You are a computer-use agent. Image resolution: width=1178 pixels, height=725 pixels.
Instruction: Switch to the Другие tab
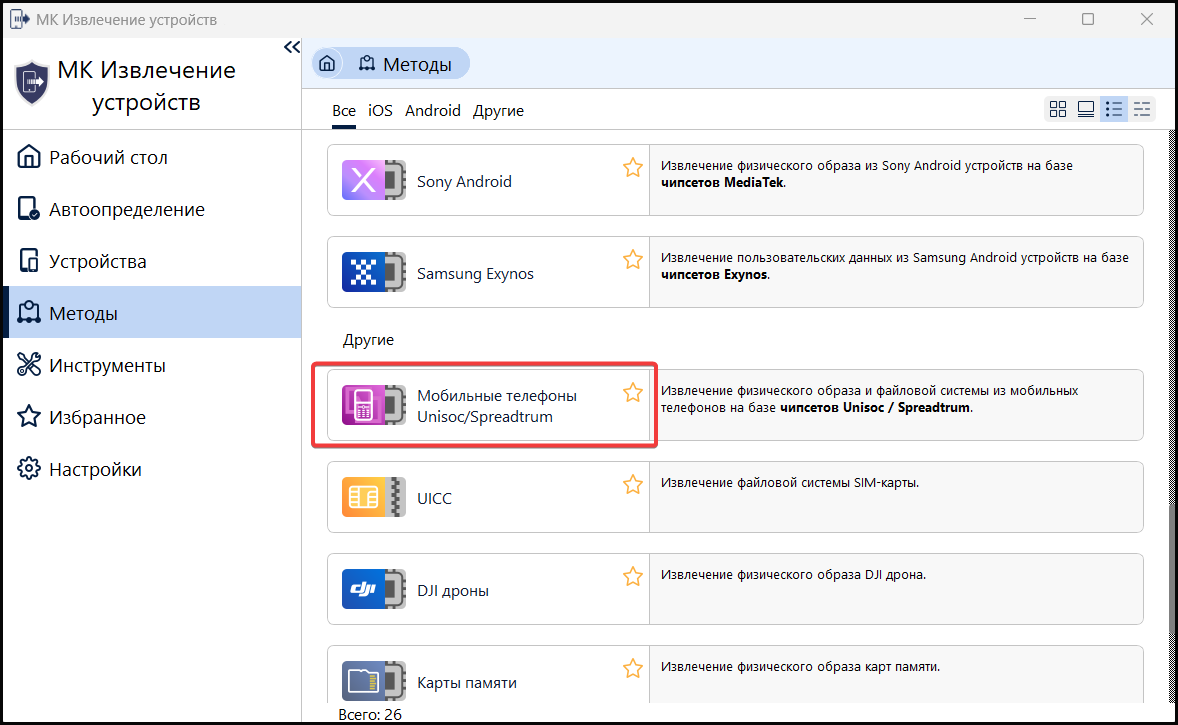pyautogui.click(x=498, y=110)
